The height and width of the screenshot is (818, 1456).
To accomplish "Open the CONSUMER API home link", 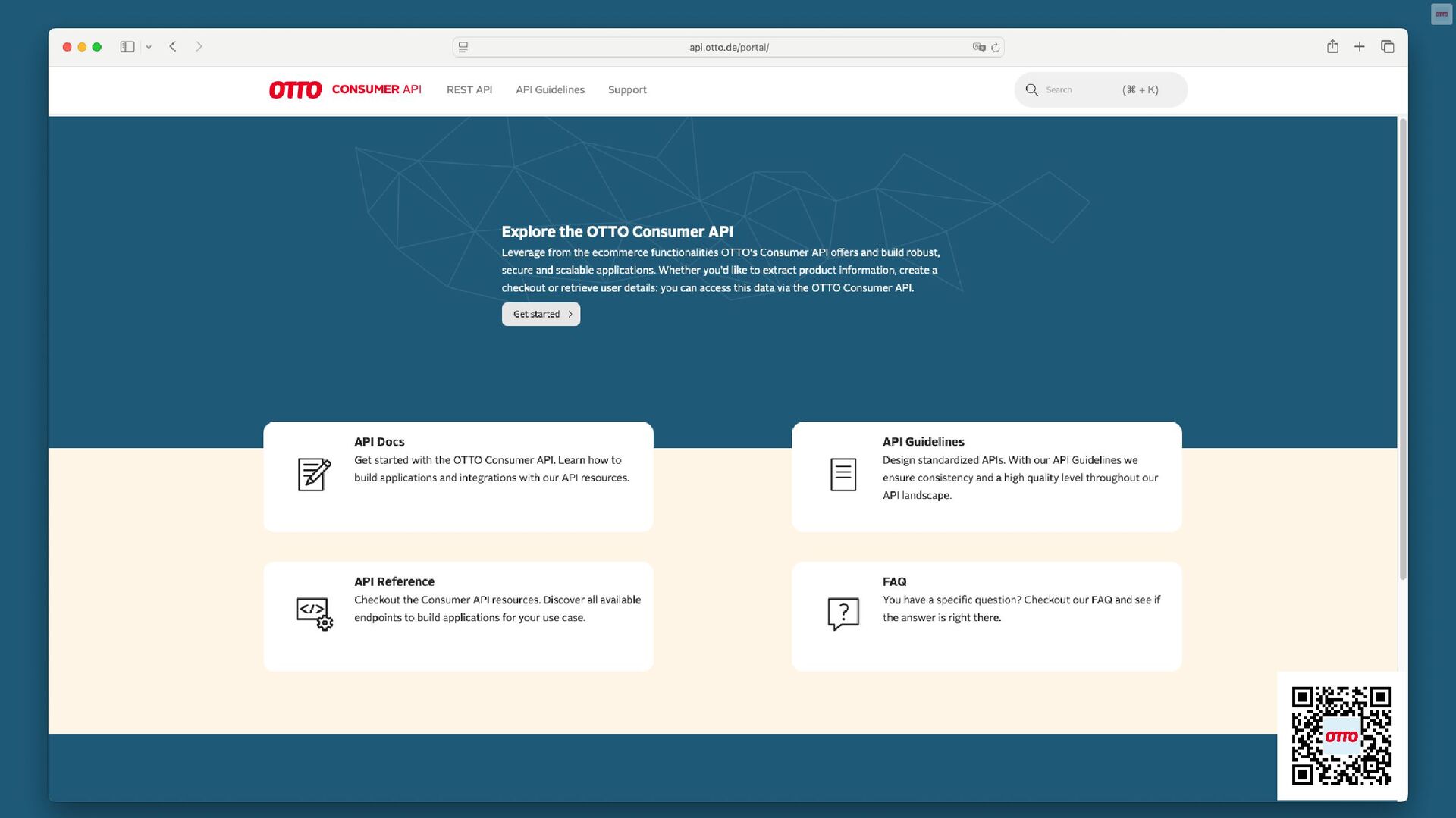I will 376,89.
